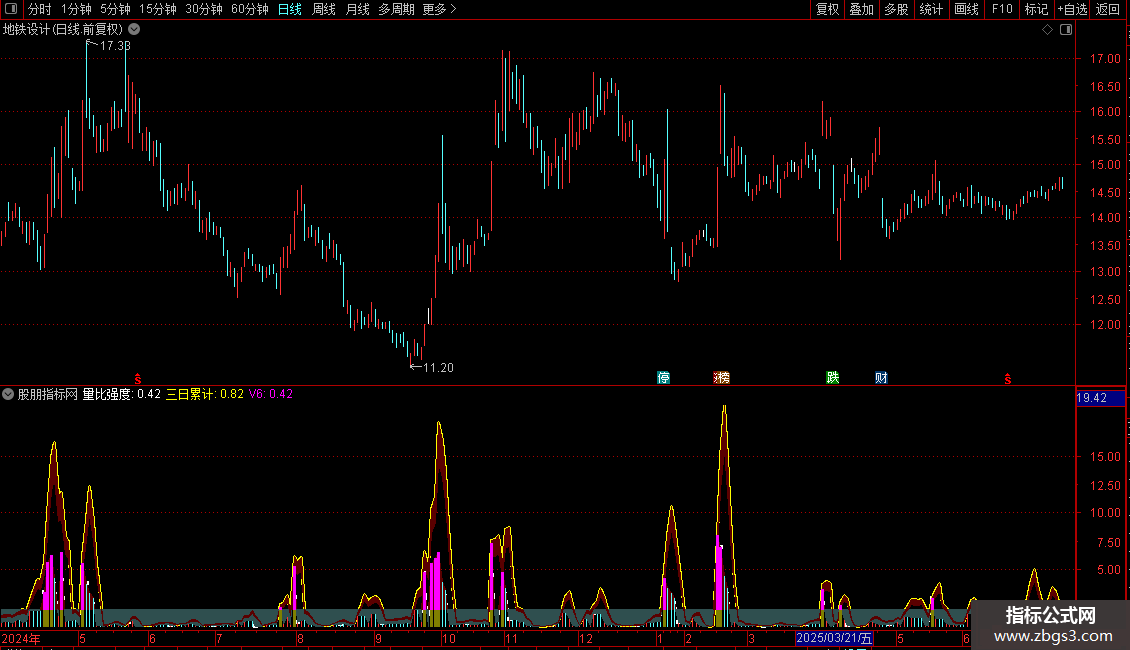Click the 12.00 price axis label
Screen dimensions: 1130x650
(x=1105, y=325)
